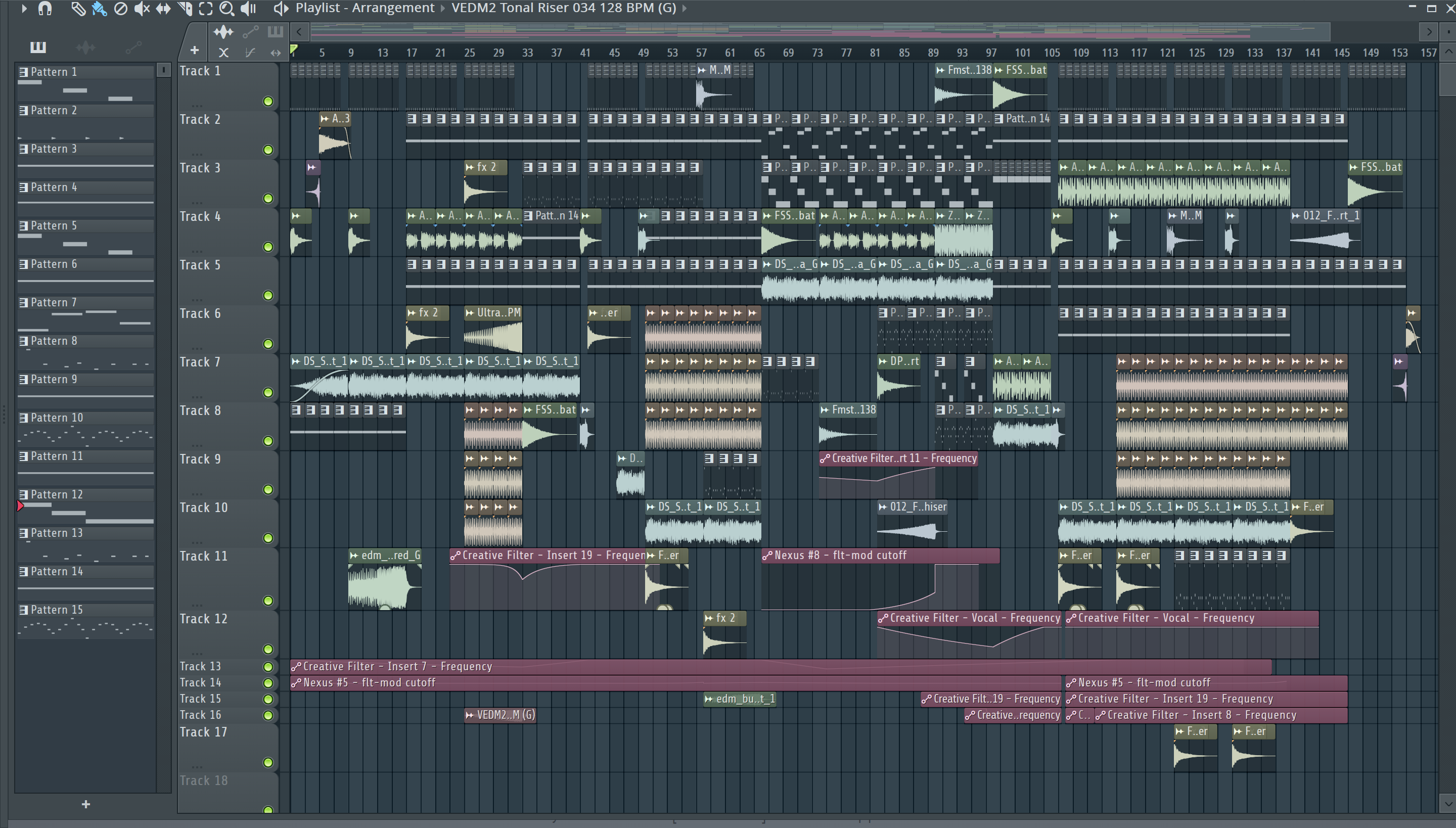1456x828 pixels.
Task: Mute Track 13 with its green LED
Action: [x=268, y=666]
